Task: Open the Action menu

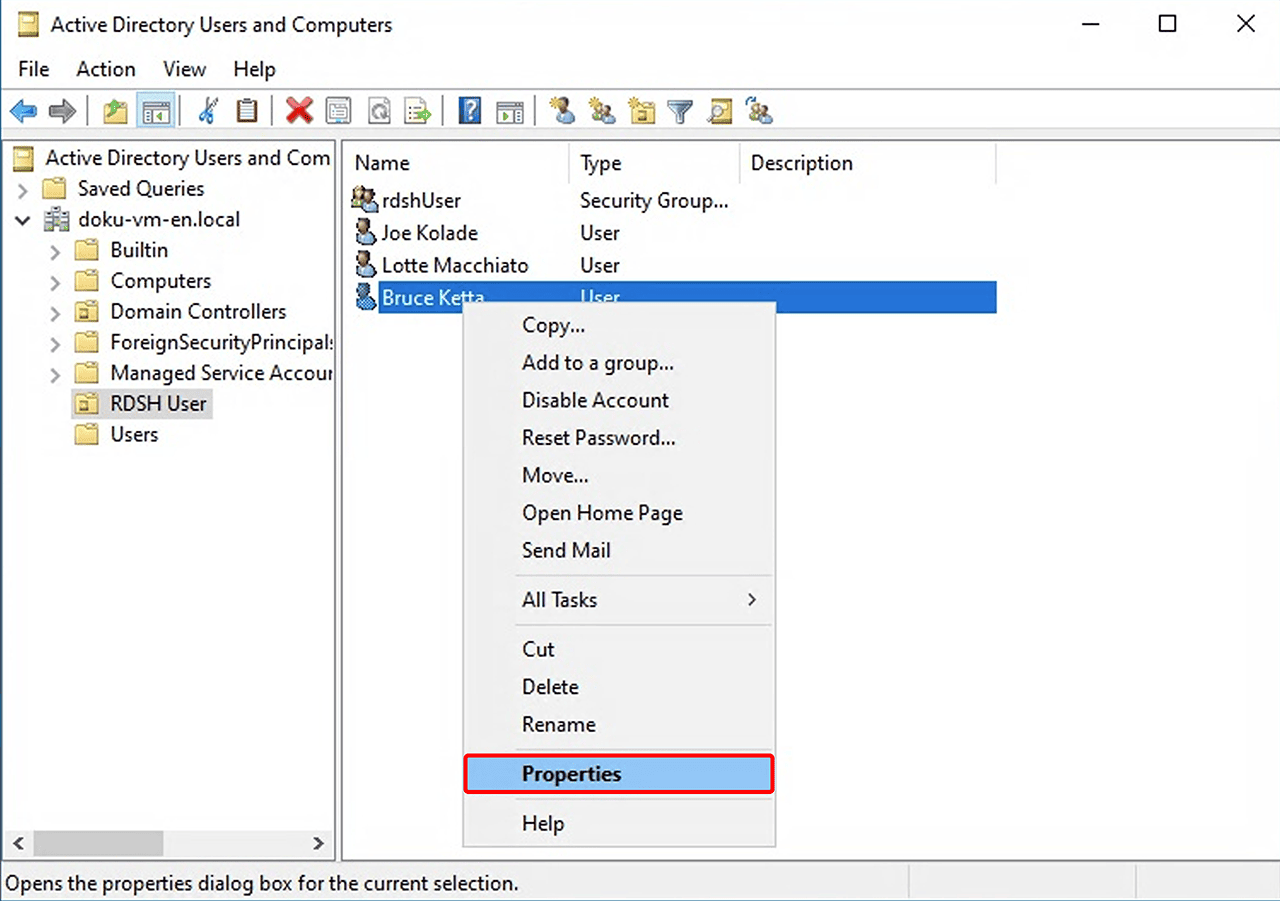Action: coord(105,69)
